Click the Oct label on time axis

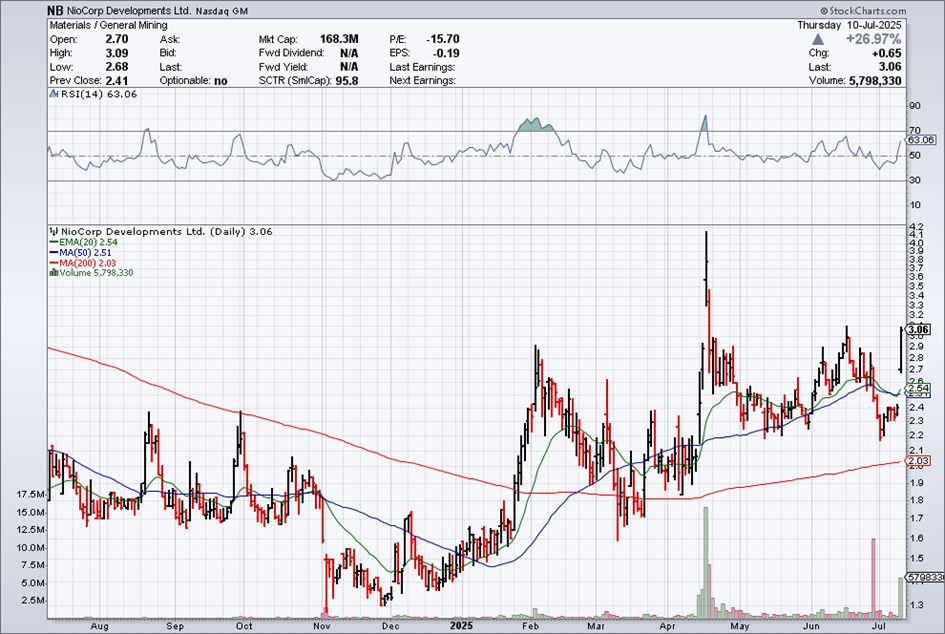pyautogui.click(x=244, y=626)
